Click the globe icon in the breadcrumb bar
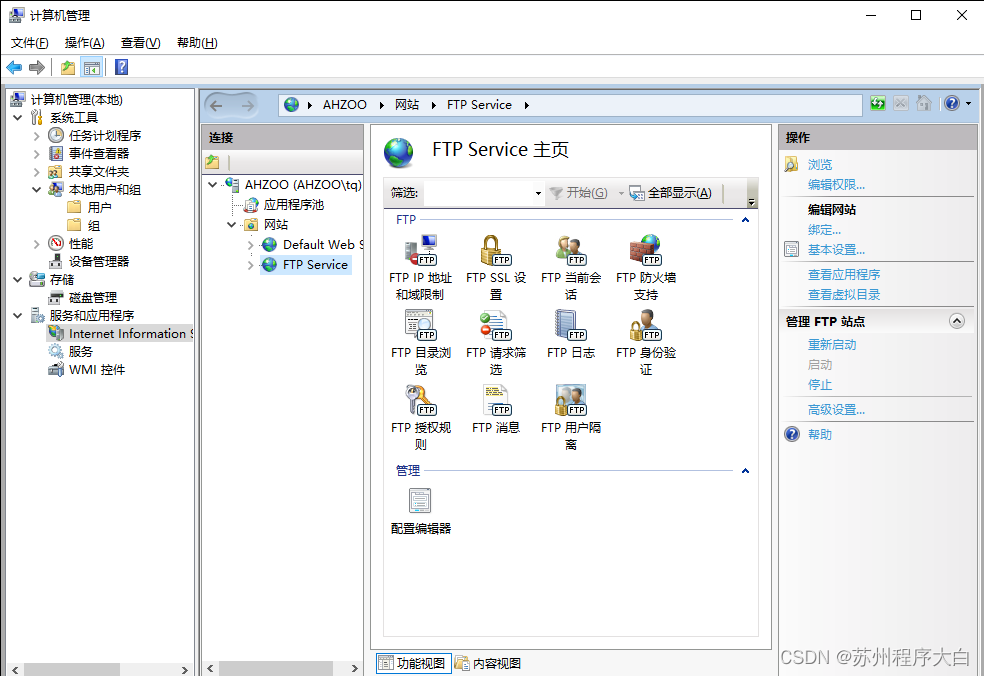 (x=291, y=105)
